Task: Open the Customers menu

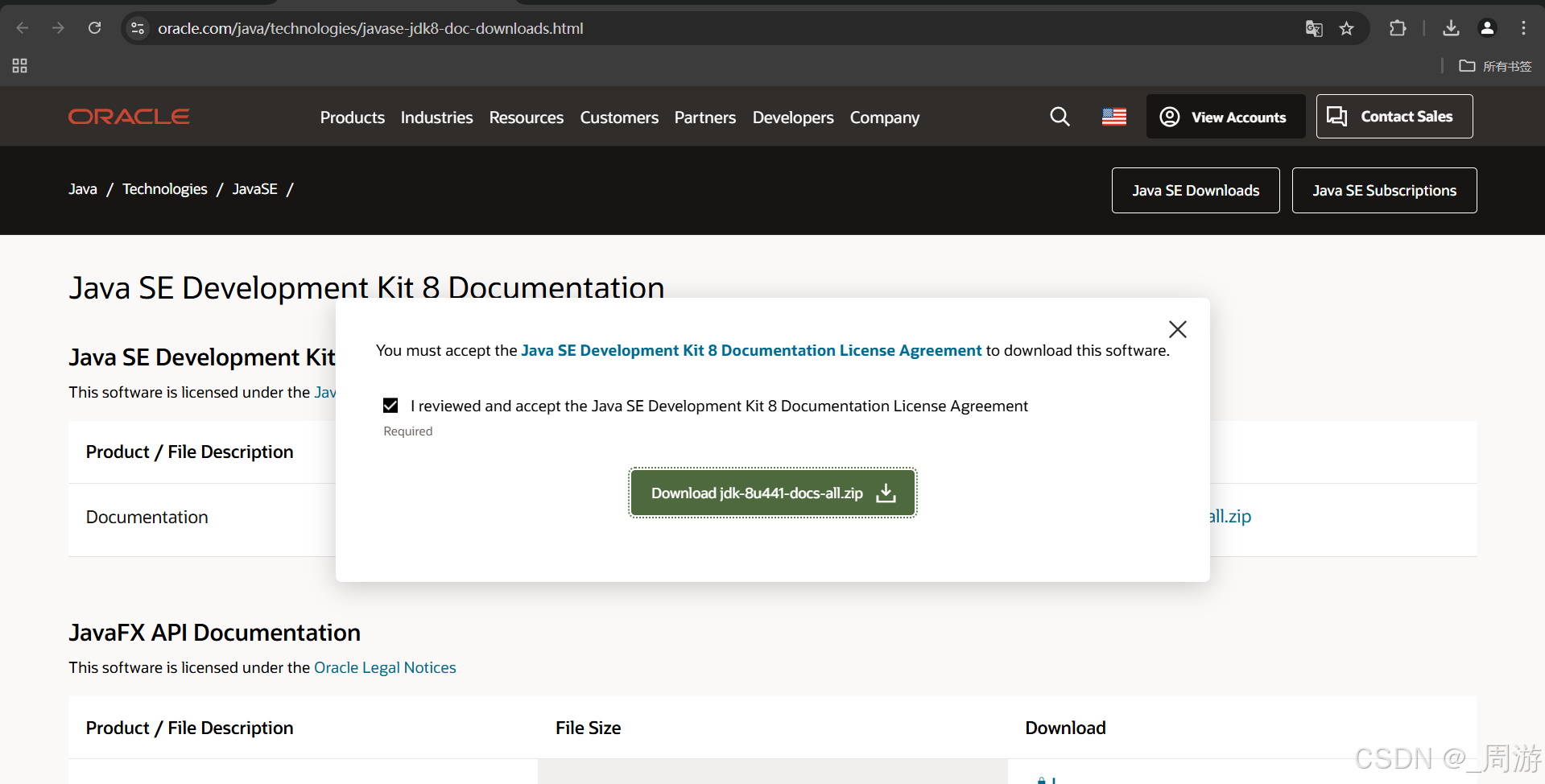Action: click(619, 118)
